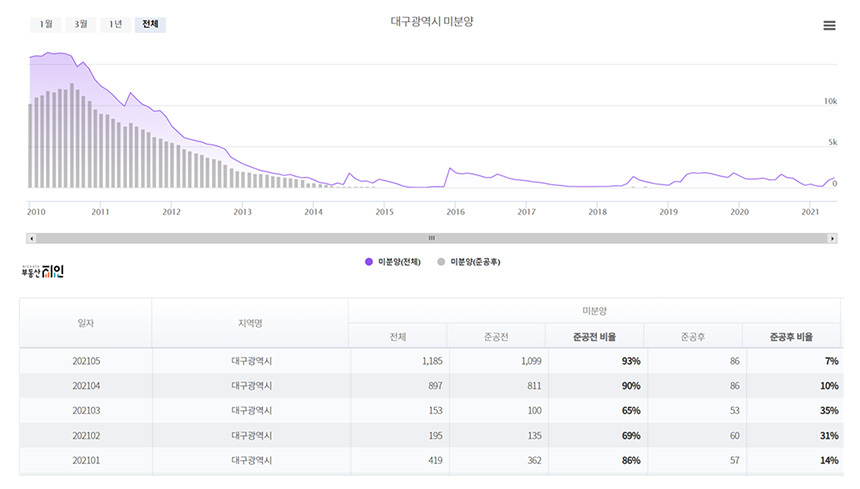This screenshot has height=489, width=860.
Task: Click the 준공후 비율 column header
Action: pos(791,337)
